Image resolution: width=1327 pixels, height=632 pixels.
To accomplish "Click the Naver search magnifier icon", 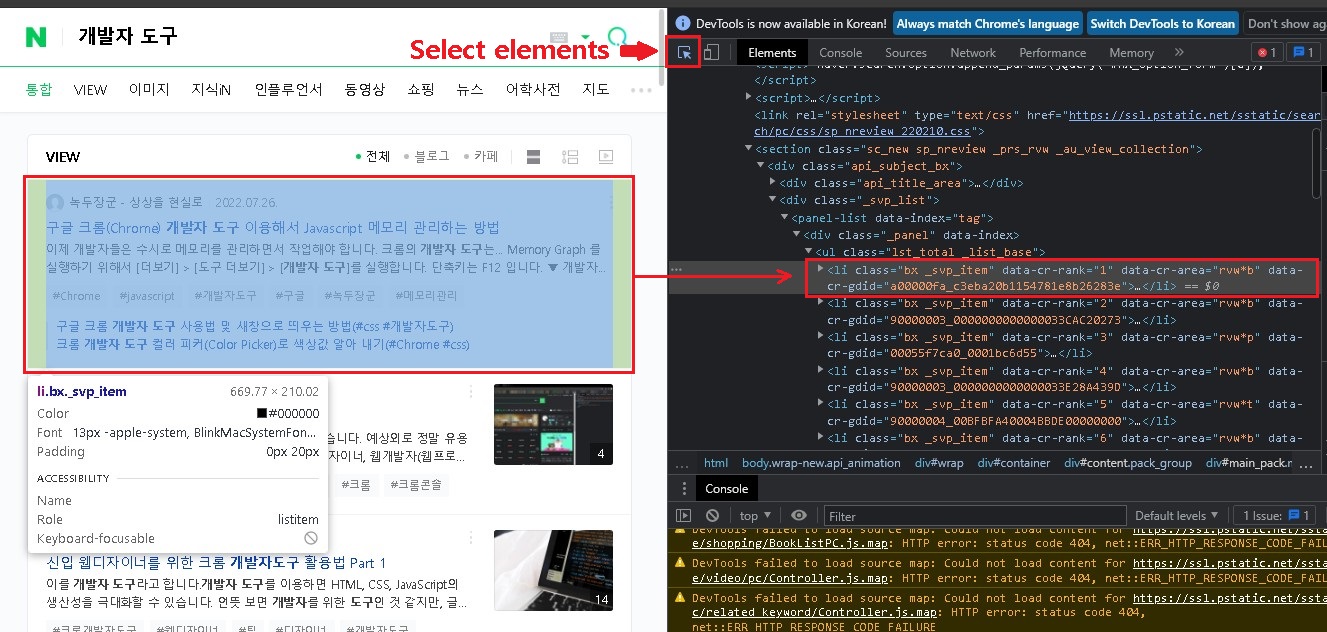I will coord(618,38).
